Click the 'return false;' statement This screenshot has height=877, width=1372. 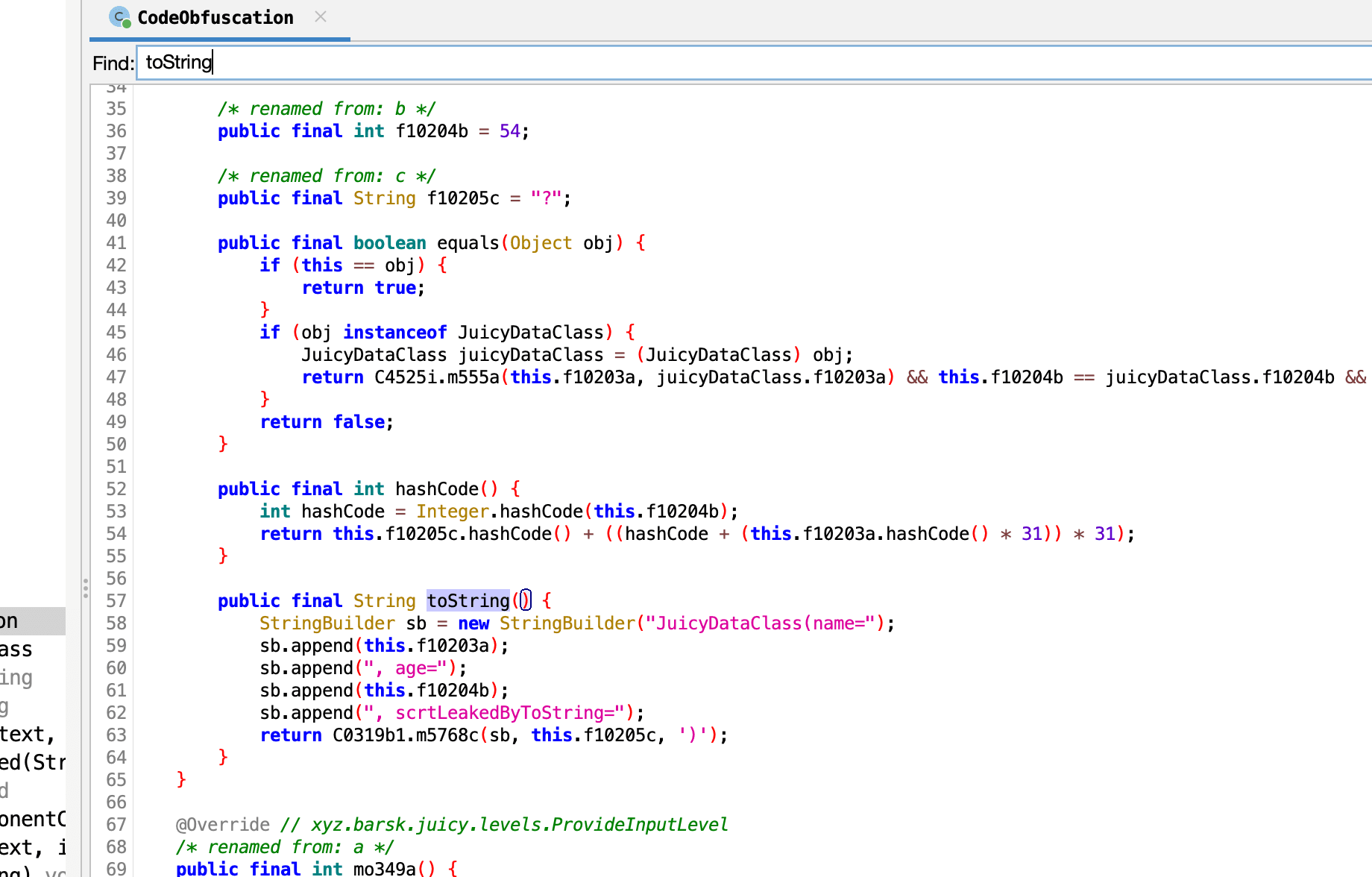[327, 421]
